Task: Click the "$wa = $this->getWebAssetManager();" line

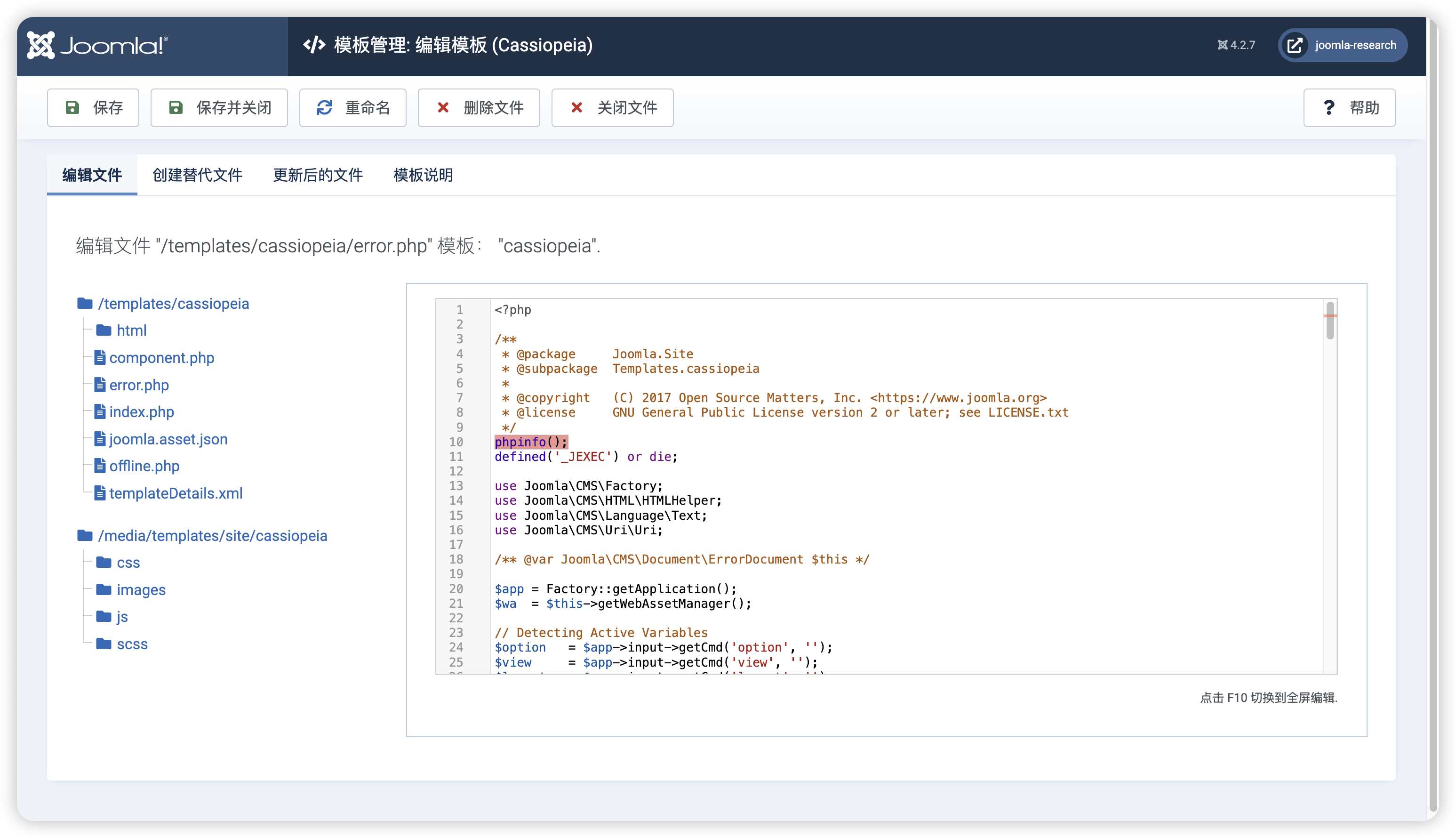Action: (x=623, y=603)
